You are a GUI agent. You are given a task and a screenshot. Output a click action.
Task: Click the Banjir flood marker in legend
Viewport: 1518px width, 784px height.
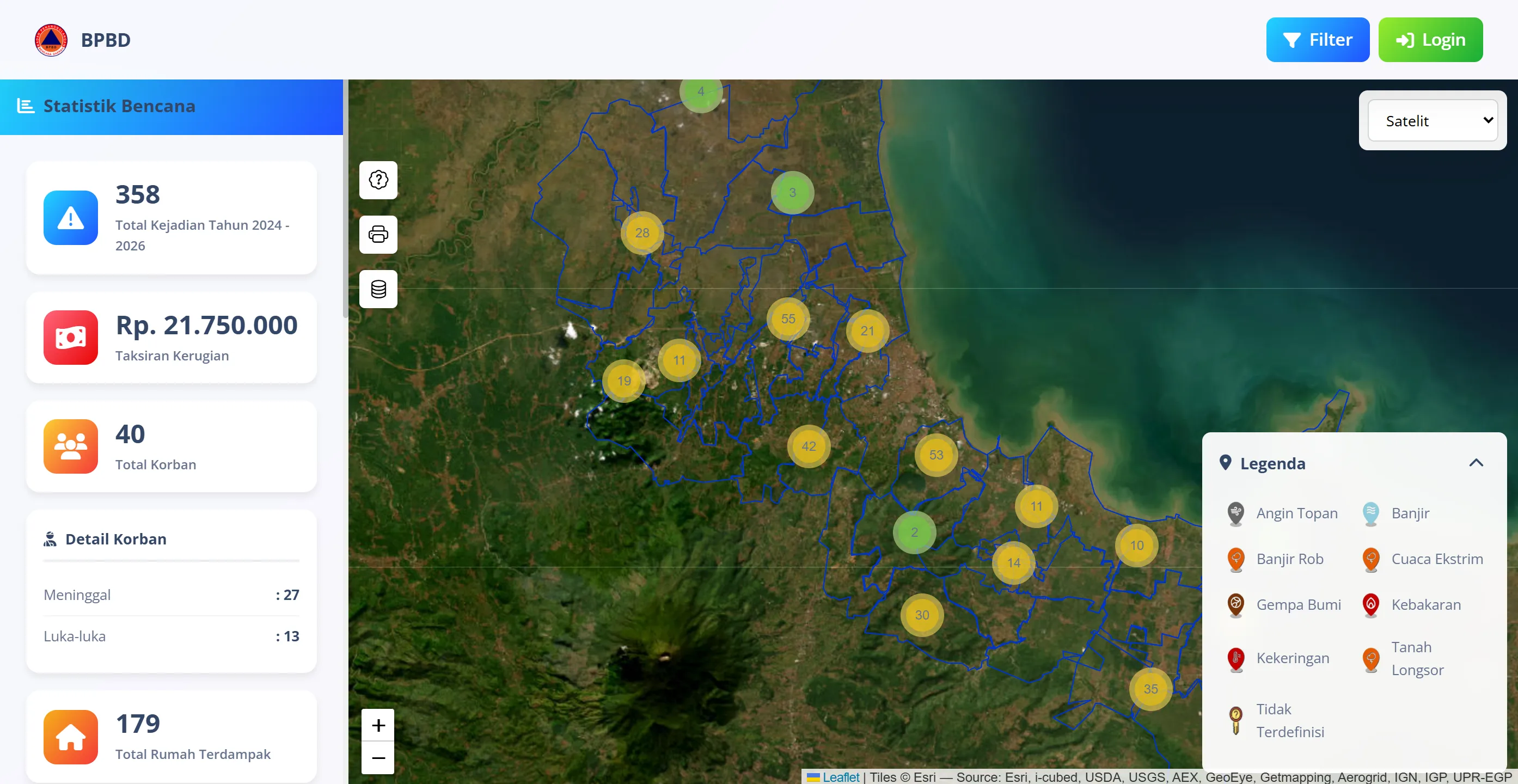click(x=1370, y=513)
